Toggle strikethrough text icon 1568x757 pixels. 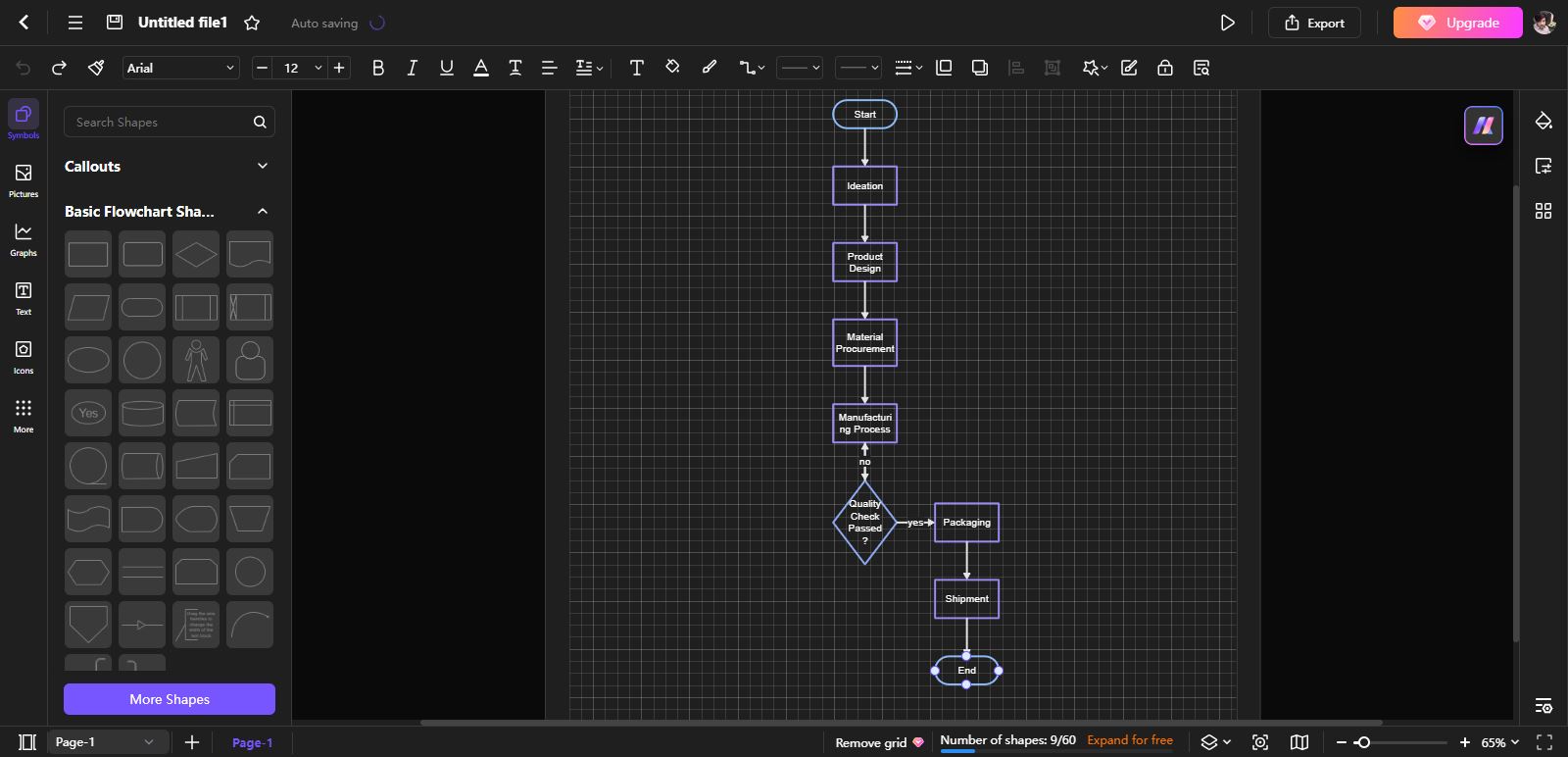pos(515,68)
